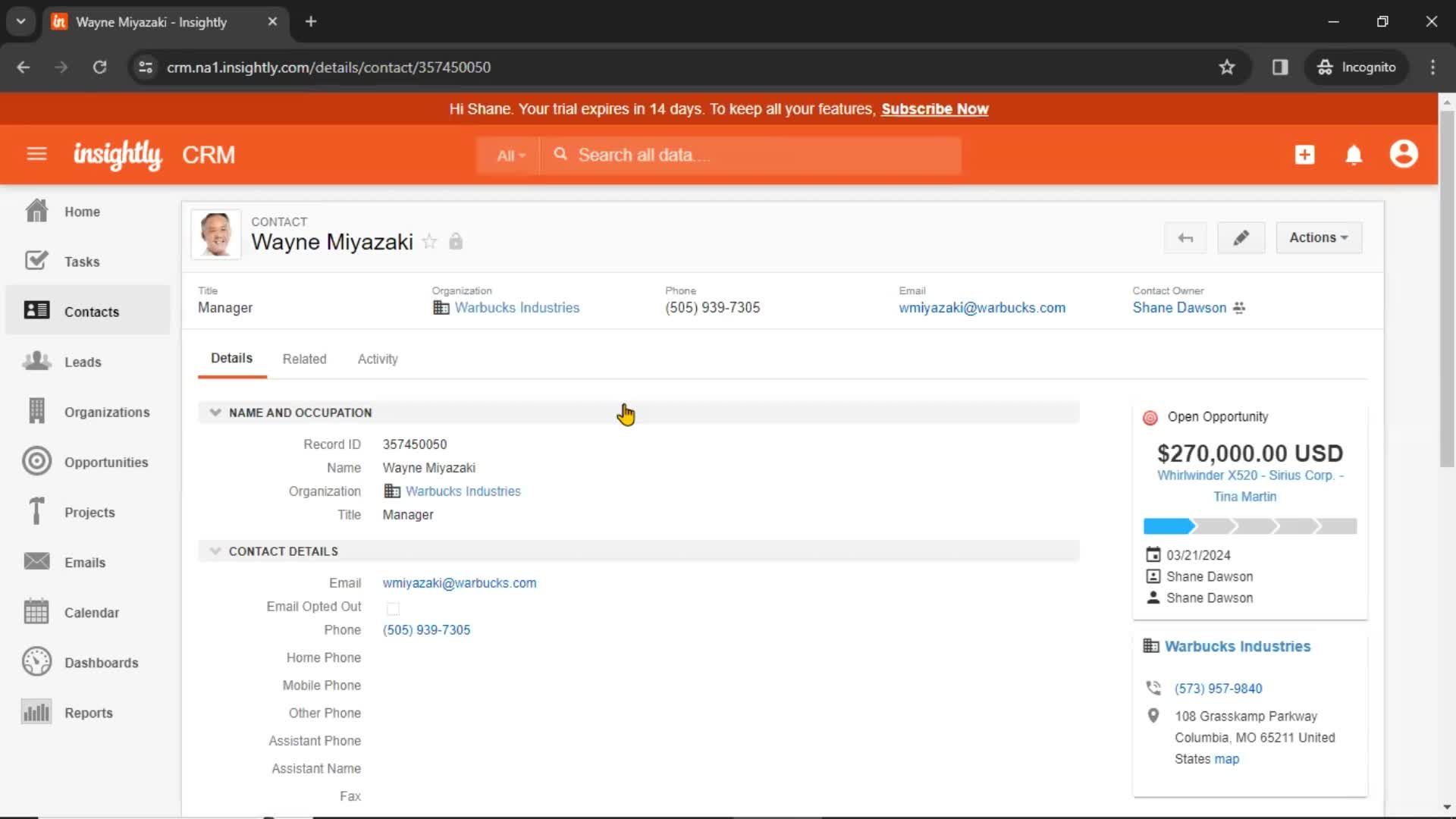
Task: Click the pencil edit contact button
Action: 1241,238
